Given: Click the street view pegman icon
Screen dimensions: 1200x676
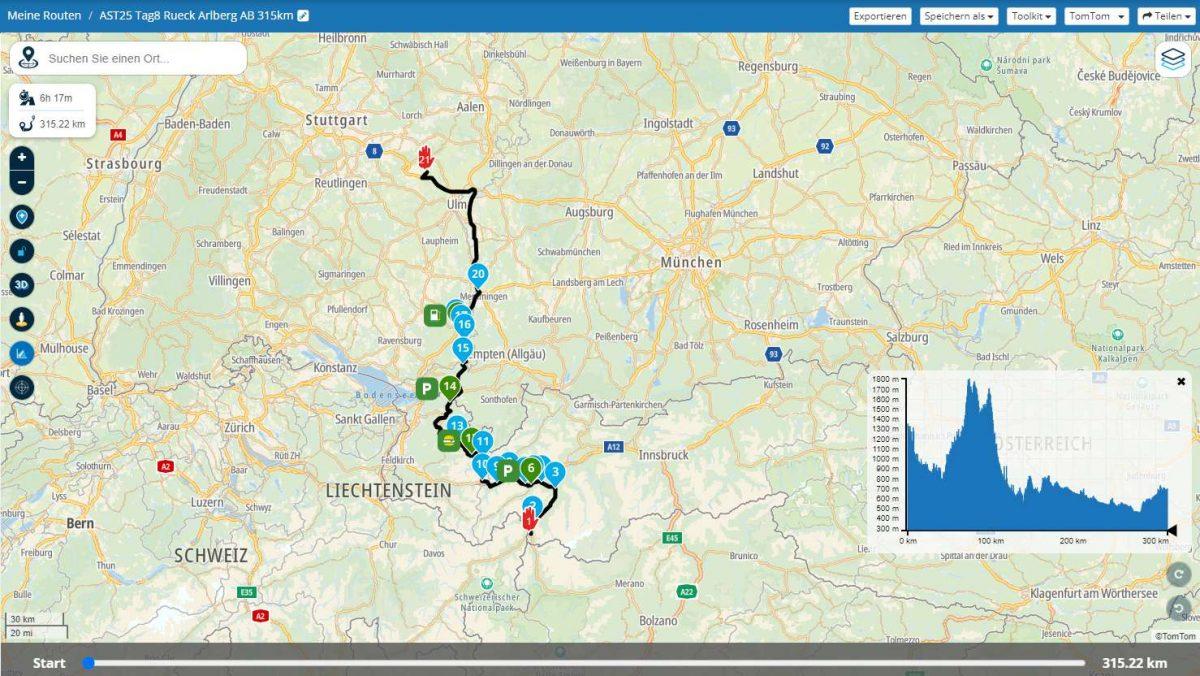Looking at the screenshot, I should pyautogui.click(x=22, y=319).
